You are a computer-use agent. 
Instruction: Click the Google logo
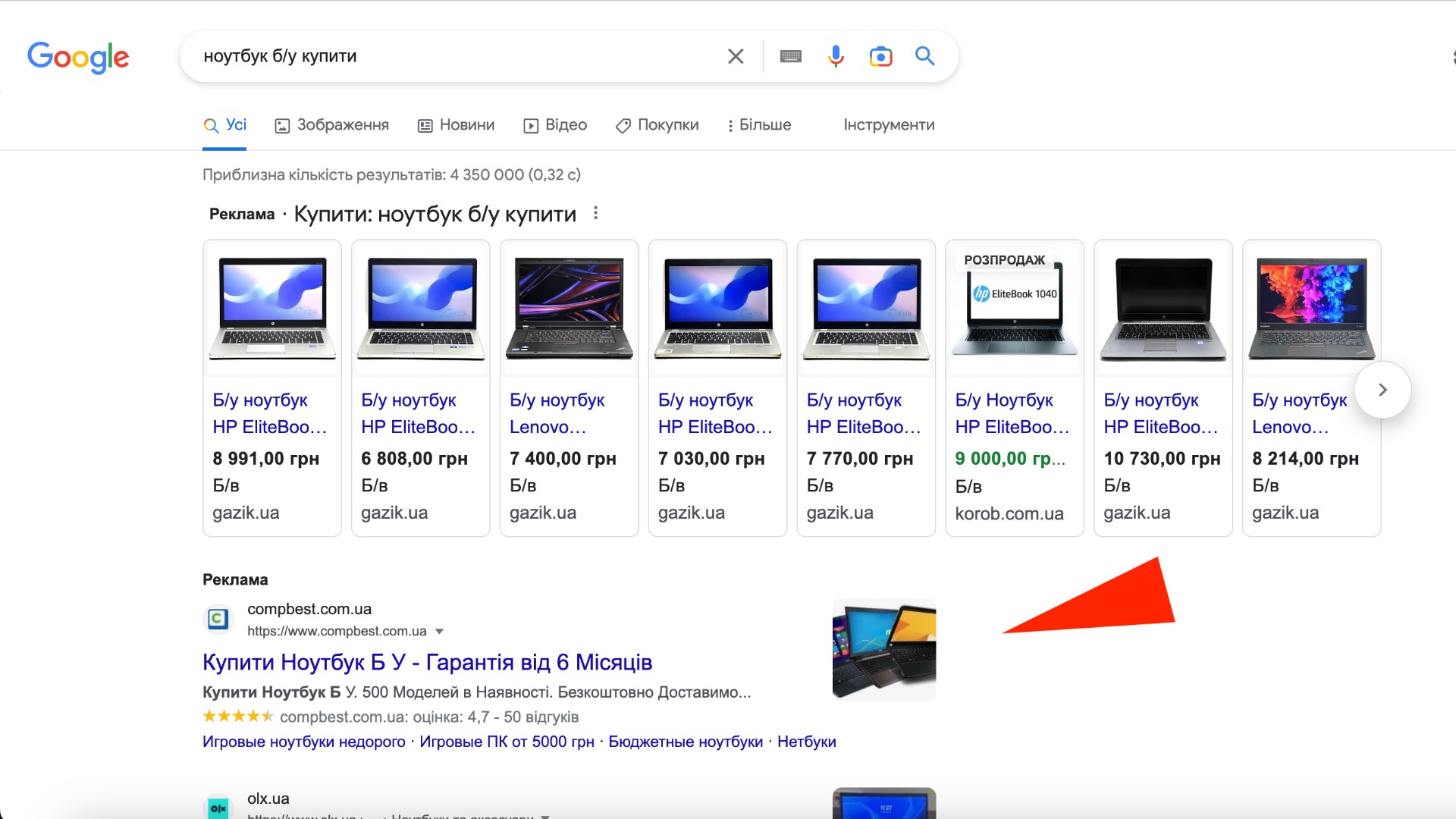tap(78, 57)
